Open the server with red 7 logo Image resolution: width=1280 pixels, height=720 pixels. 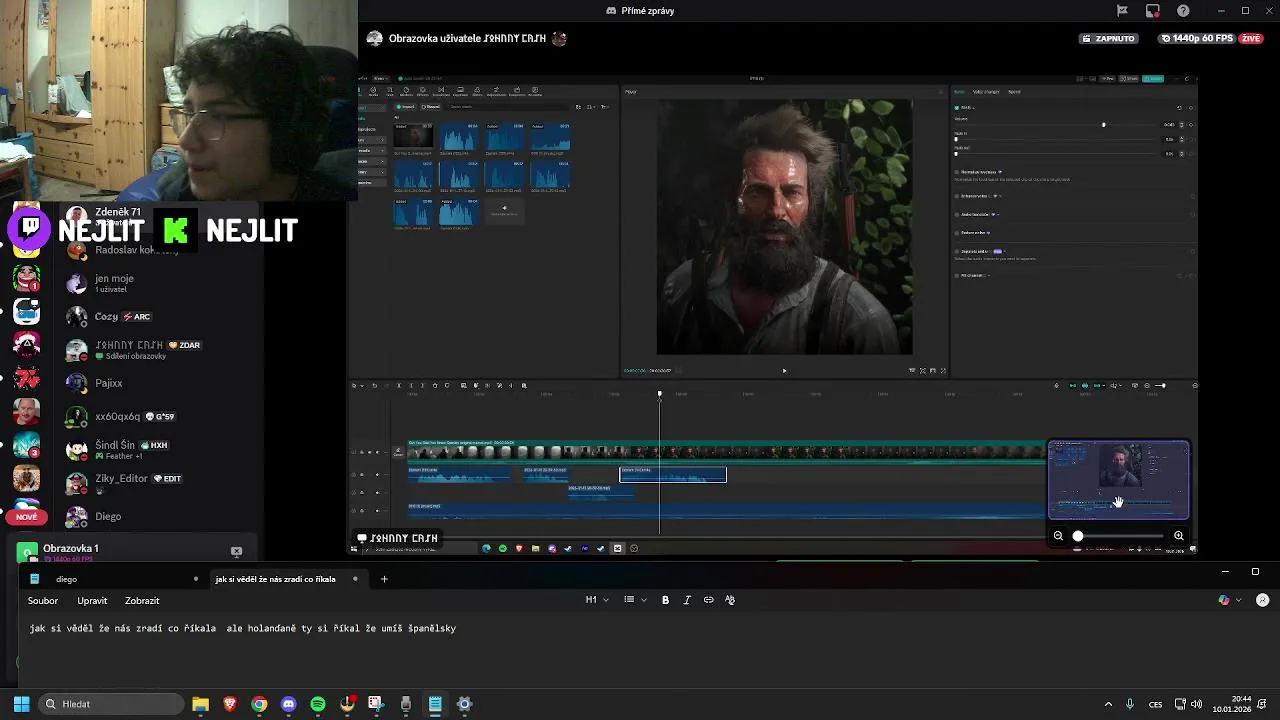click(x=27, y=379)
